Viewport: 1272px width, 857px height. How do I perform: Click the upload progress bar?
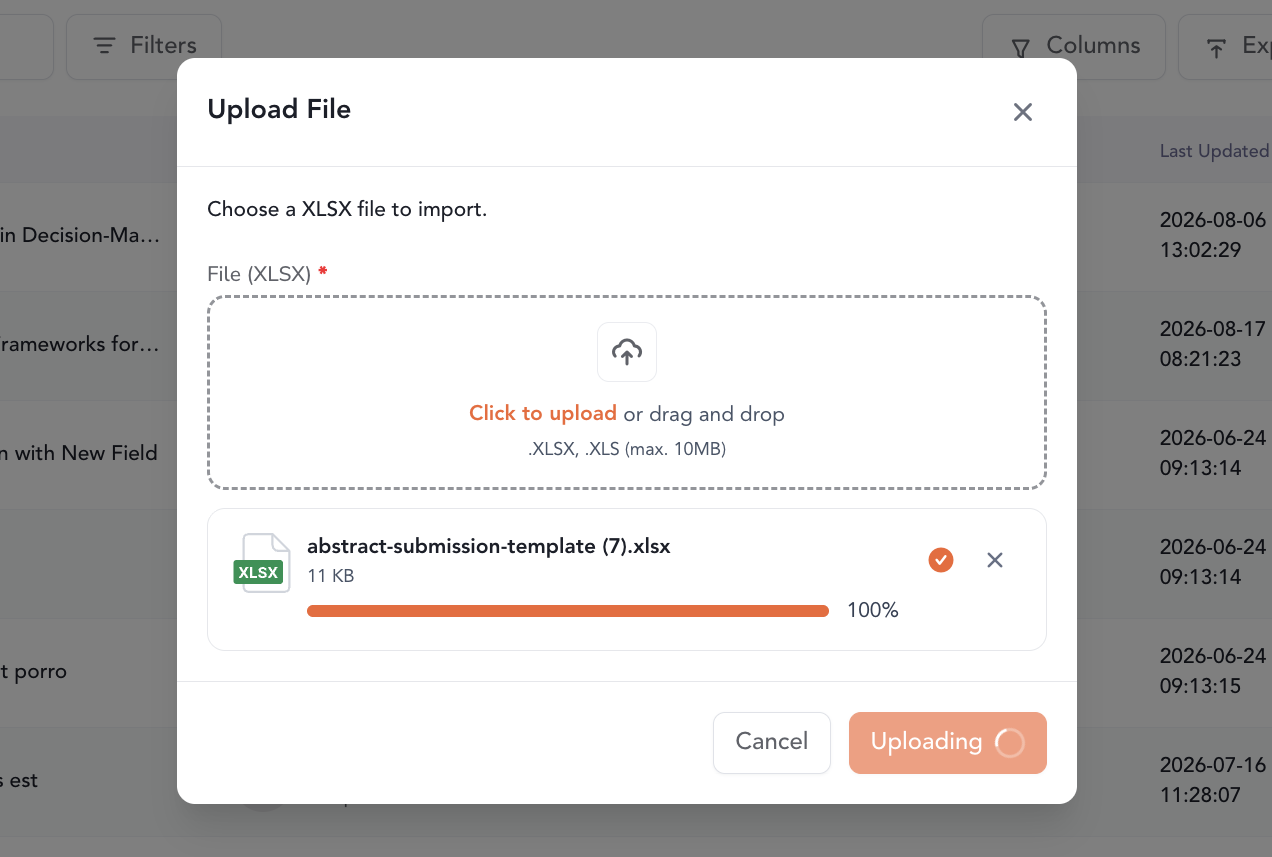pyautogui.click(x=568, y=611)
